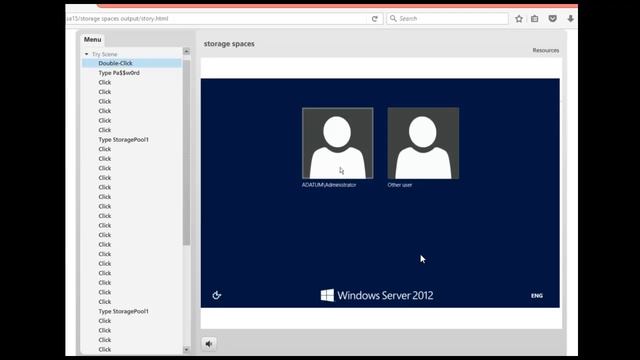Open the Ease of Access icon
Image resolution: width=640 pixels, height=360 pixels.
(x=217, y=295)
